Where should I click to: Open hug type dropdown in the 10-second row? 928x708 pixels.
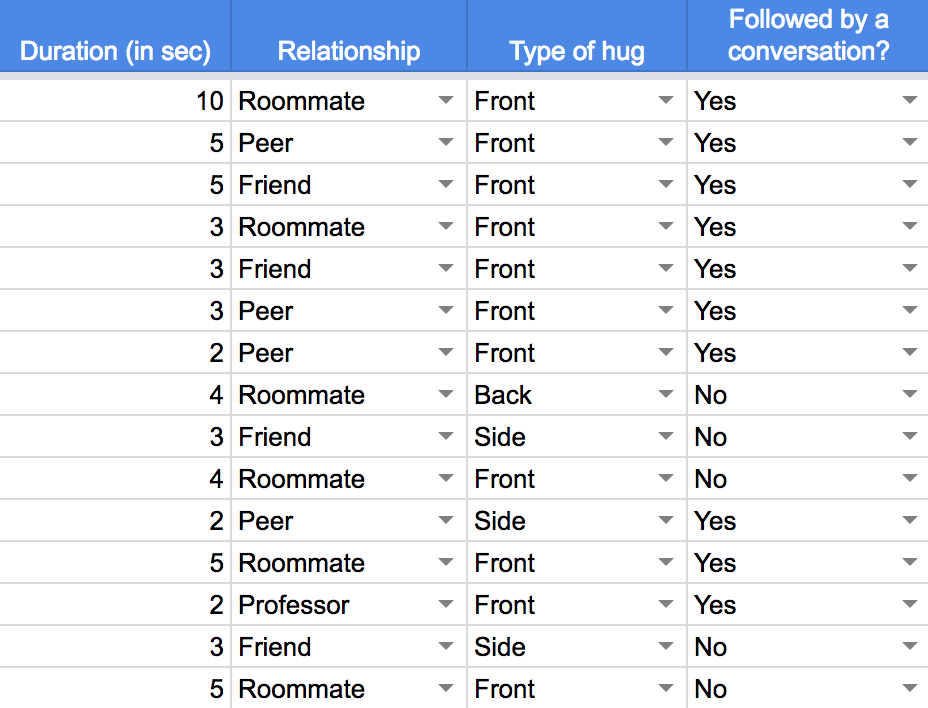pyautogui.click(x=666, y=100)
